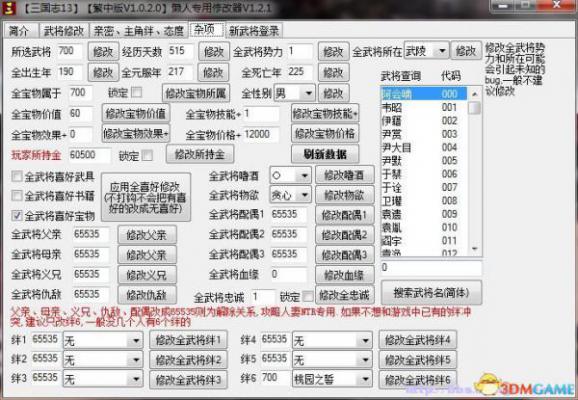
Task: Click 刷新数据 button
Action: click(x=325, y=154)
